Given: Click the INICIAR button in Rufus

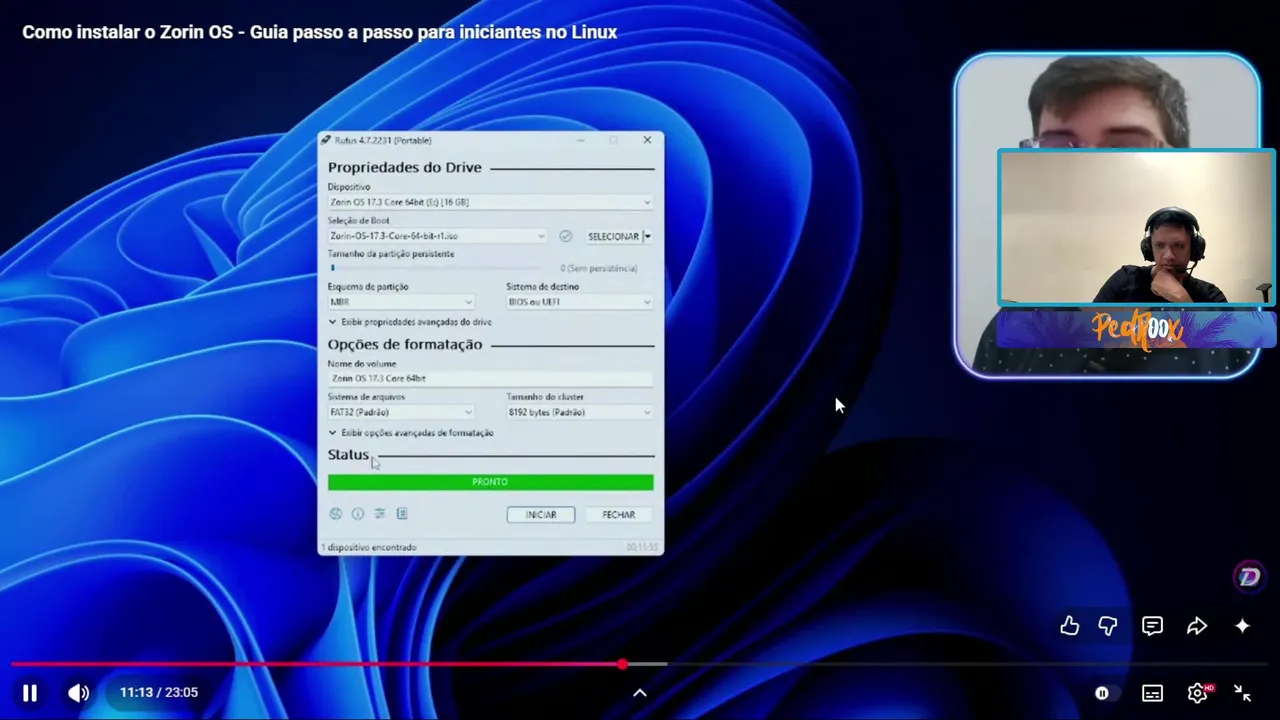Looking at the screenshot, I should [x=541, y=514].
